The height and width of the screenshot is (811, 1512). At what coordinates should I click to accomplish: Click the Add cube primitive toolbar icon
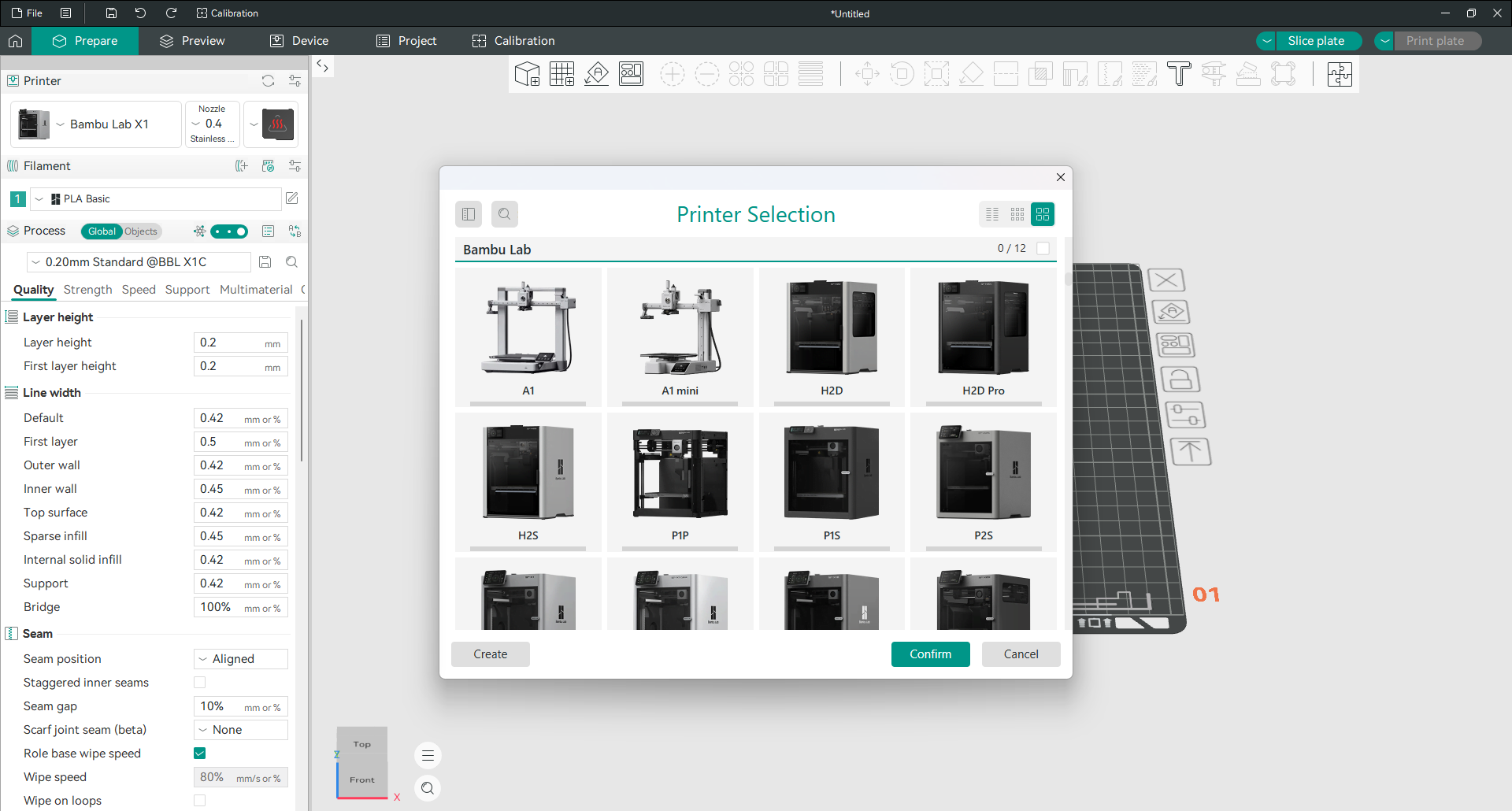pos(527,74)
